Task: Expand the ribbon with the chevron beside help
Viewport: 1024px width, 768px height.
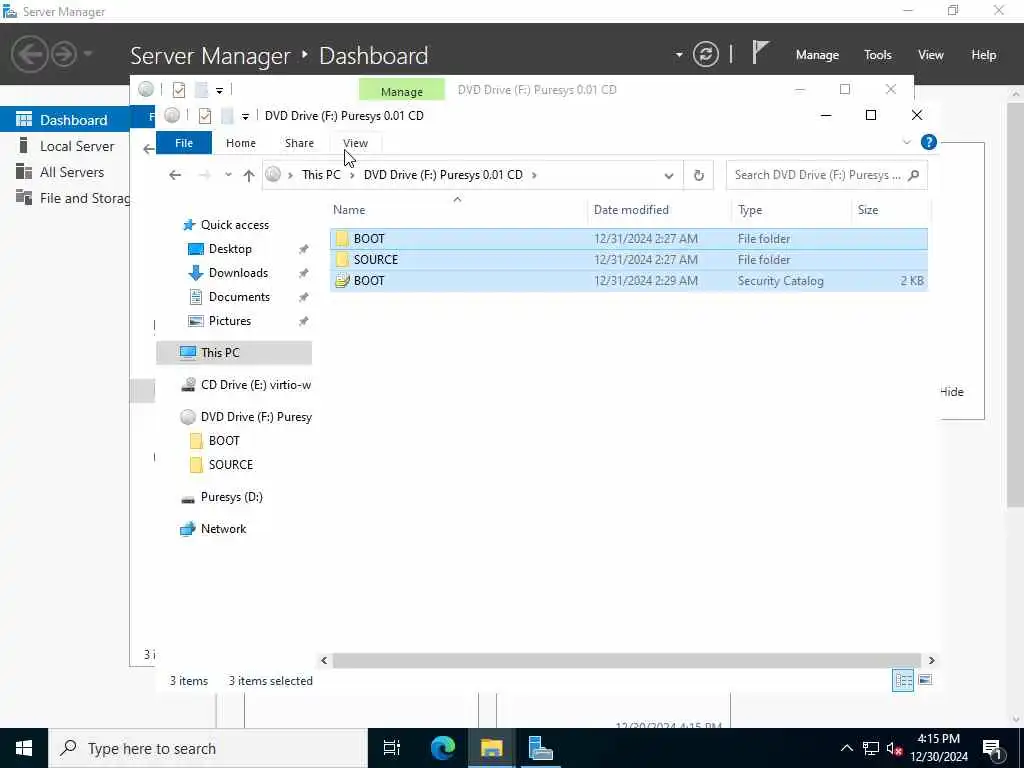Action: point(906,142)
